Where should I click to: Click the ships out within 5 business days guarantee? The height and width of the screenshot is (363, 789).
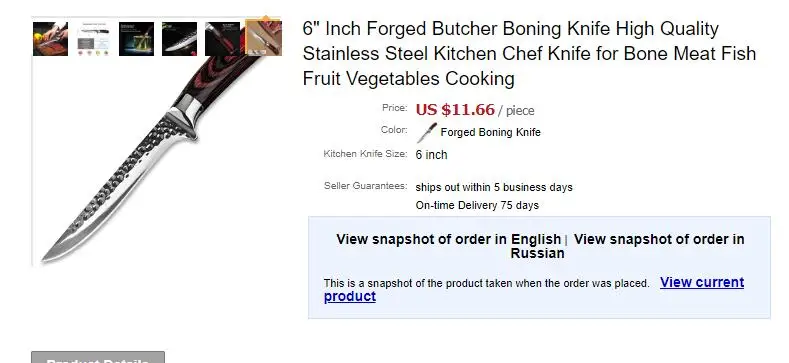coord(494,187)
